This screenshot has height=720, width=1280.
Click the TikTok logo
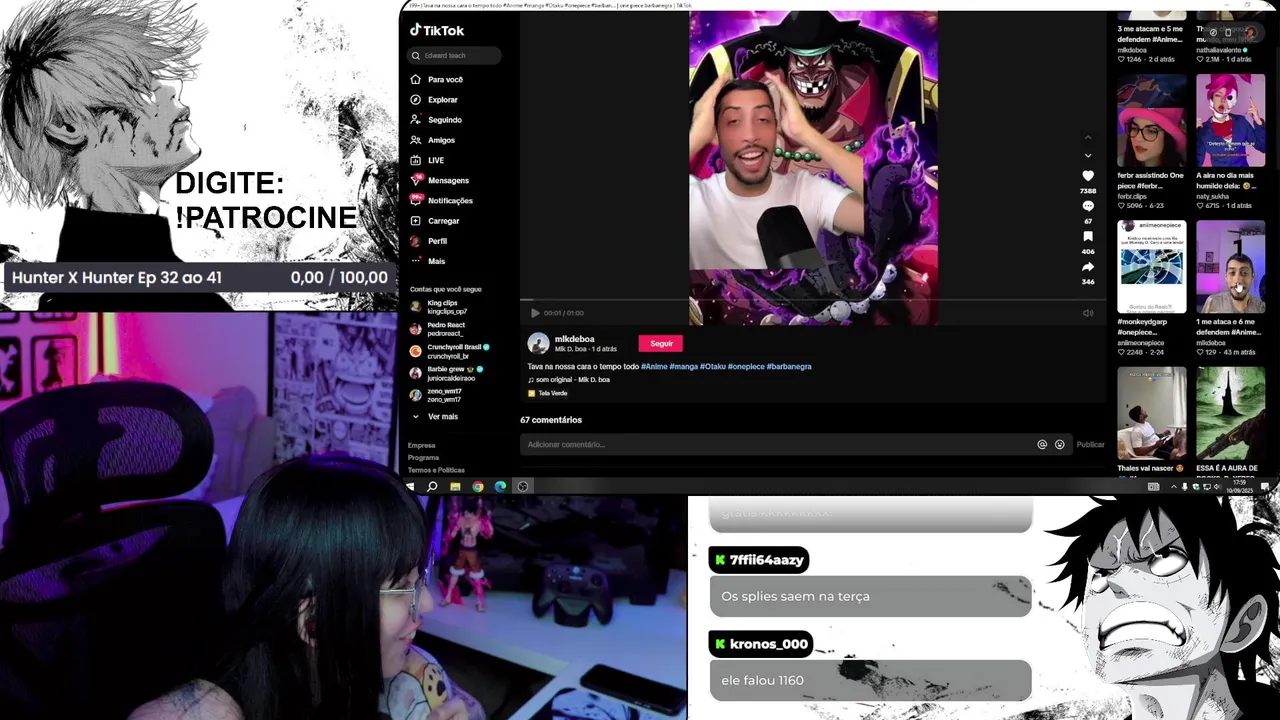(437, 31)
